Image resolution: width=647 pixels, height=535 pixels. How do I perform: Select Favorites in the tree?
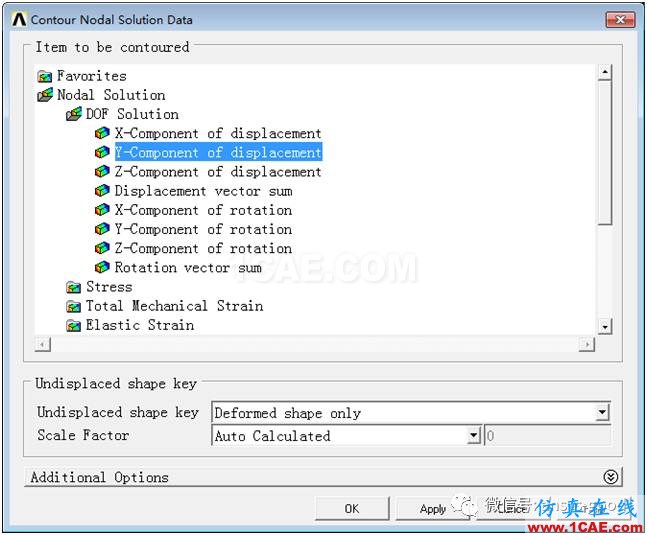click(92, 76)
